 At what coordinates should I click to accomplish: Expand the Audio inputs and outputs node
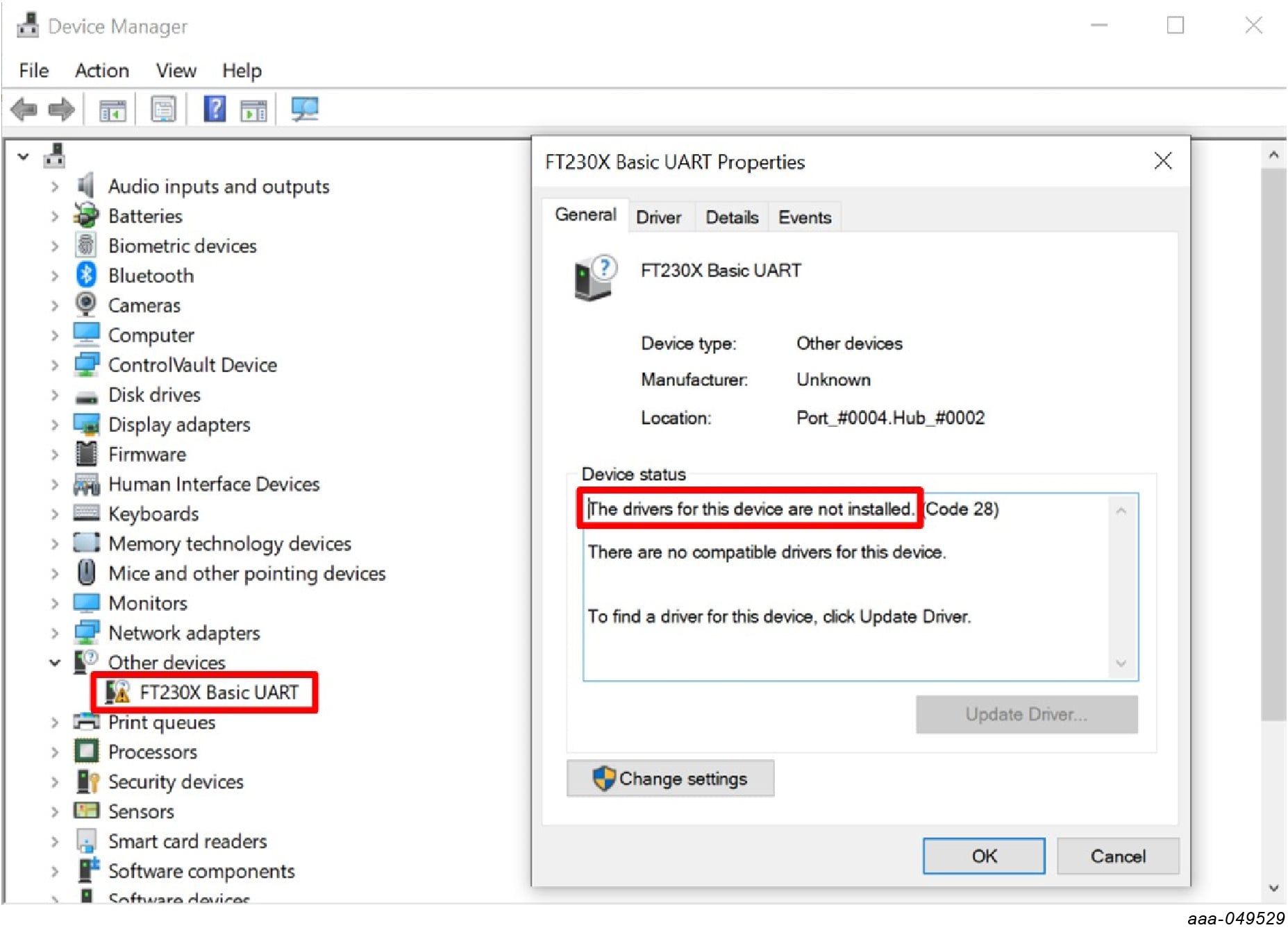point(55,187)
